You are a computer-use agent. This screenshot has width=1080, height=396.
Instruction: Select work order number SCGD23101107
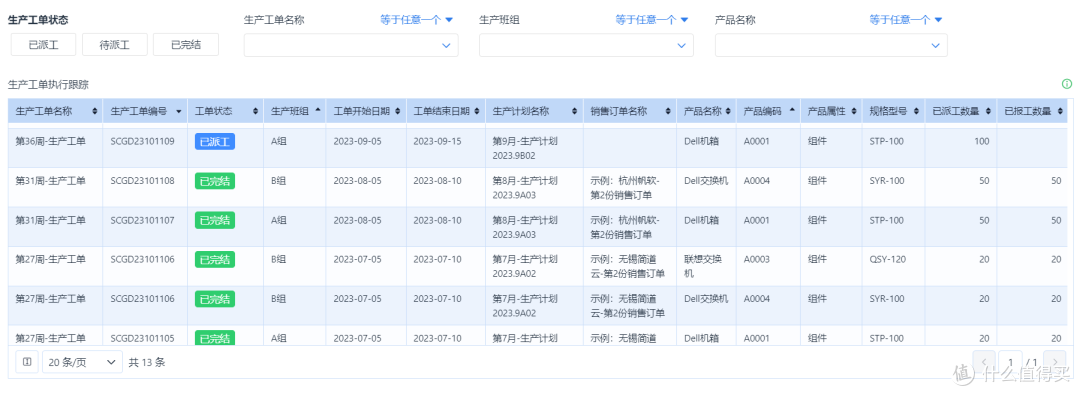pyautogui.click(x=143, y=220)
